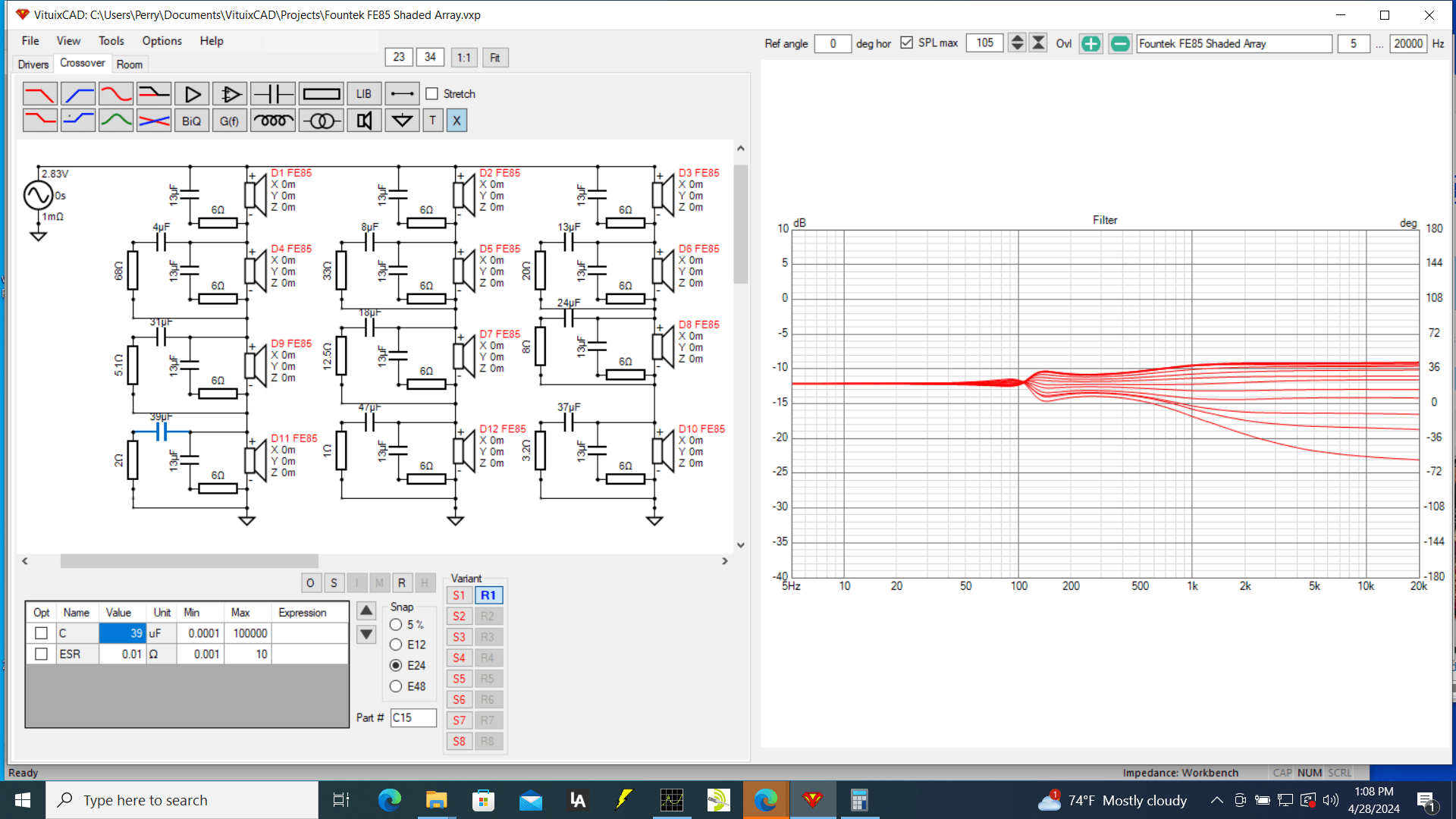Switch to the Room tab
Viewport: 1456px width, 819px height.
tap(130, 64)
